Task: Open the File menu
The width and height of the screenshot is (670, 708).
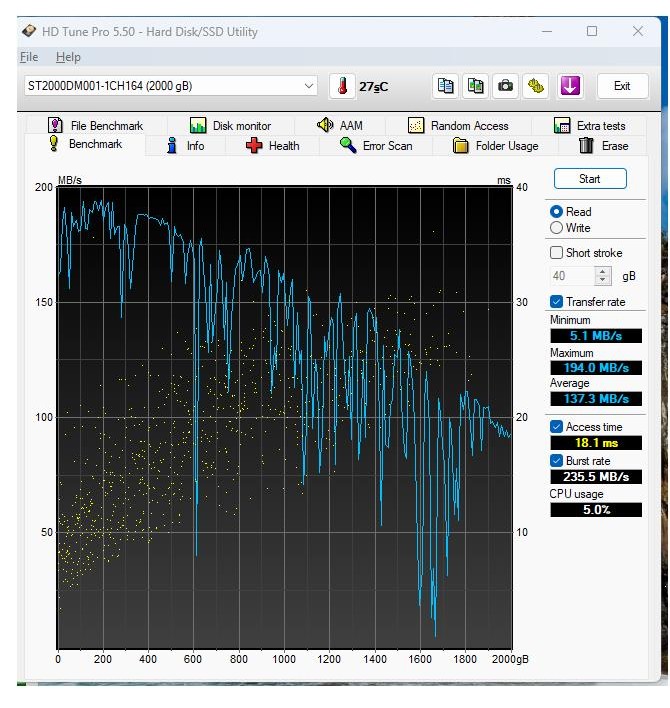Action: (x=28, y=57)
